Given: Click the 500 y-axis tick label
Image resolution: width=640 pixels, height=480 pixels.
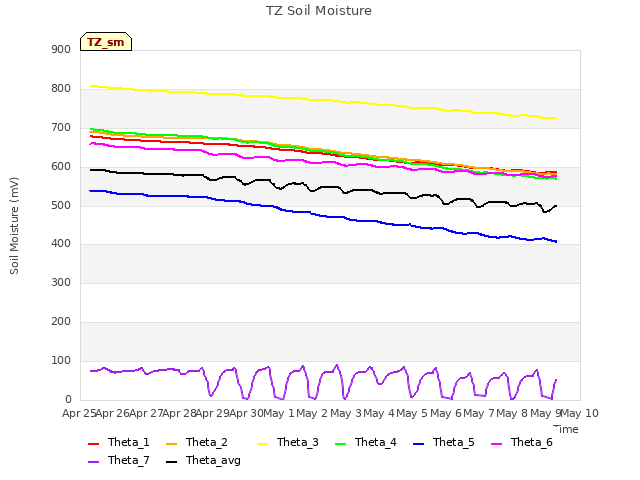Looking at the screenshot, I should coord(61,206).
